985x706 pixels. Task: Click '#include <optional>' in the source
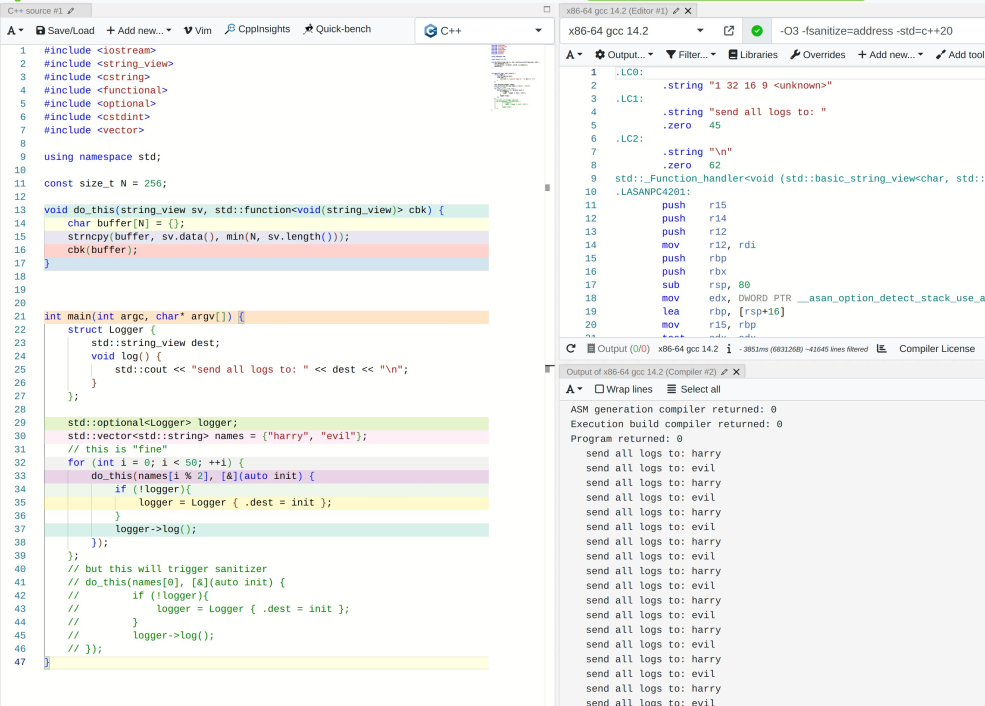pos(100,104)
